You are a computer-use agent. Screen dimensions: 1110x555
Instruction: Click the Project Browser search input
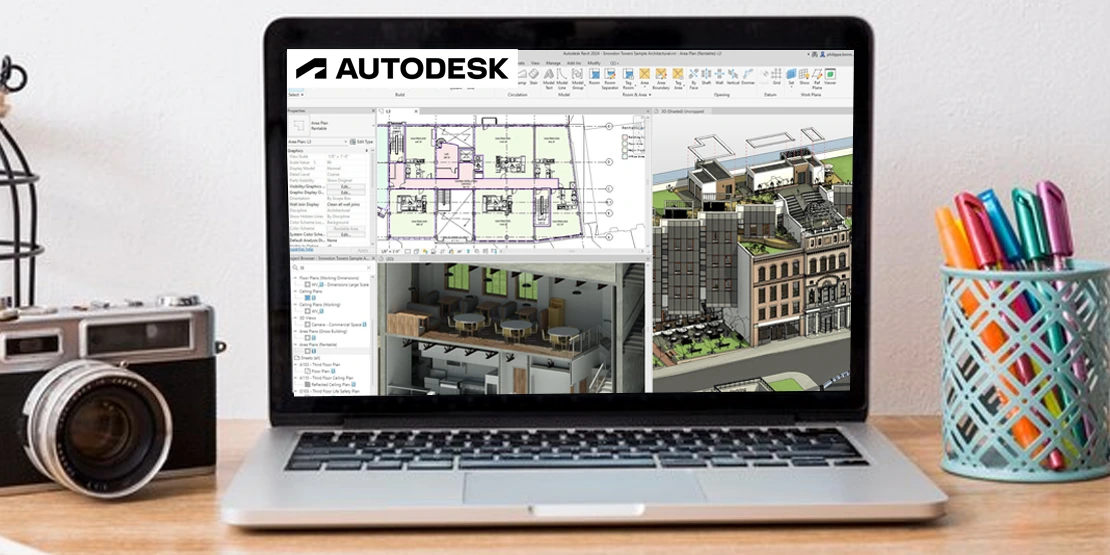(x=333, y=268)
